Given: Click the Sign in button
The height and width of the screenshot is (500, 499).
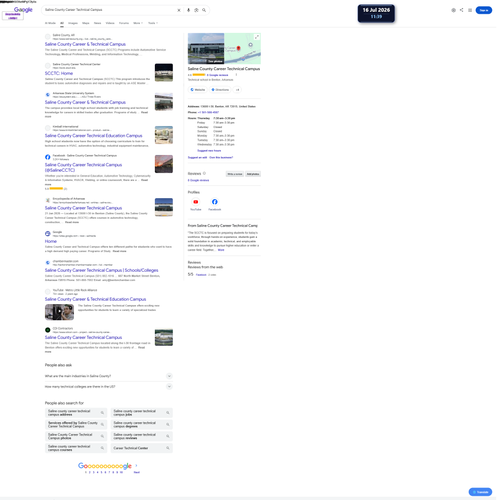Looking at the screenshot, I should 483,10.
